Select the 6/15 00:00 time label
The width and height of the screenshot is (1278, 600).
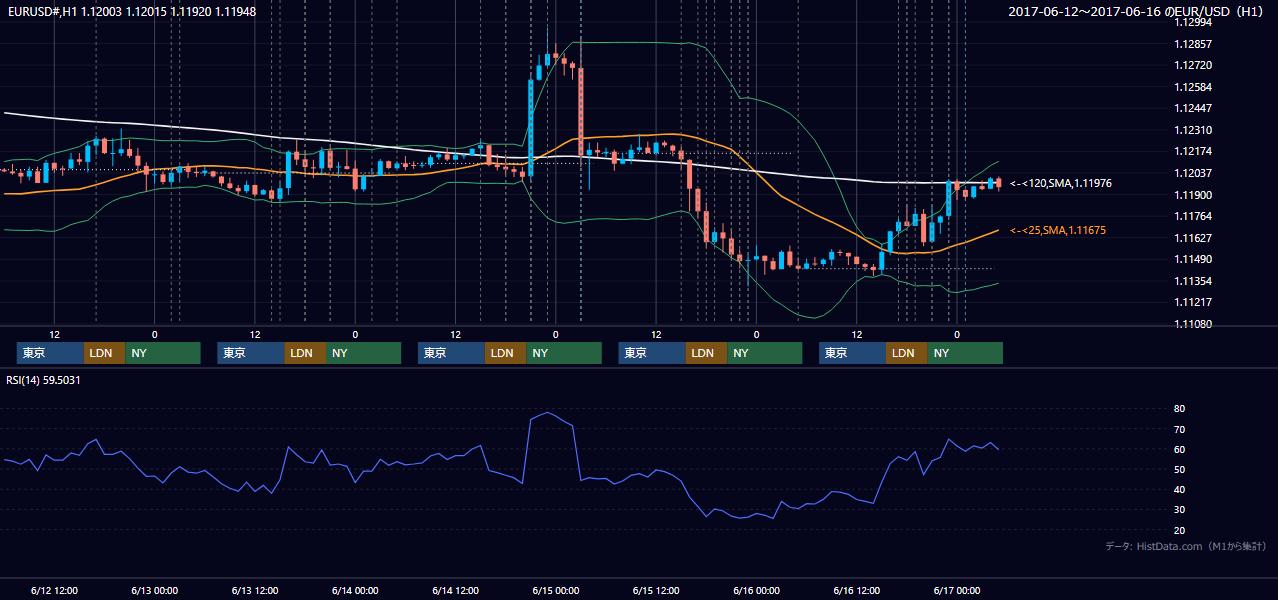point(556,590)
